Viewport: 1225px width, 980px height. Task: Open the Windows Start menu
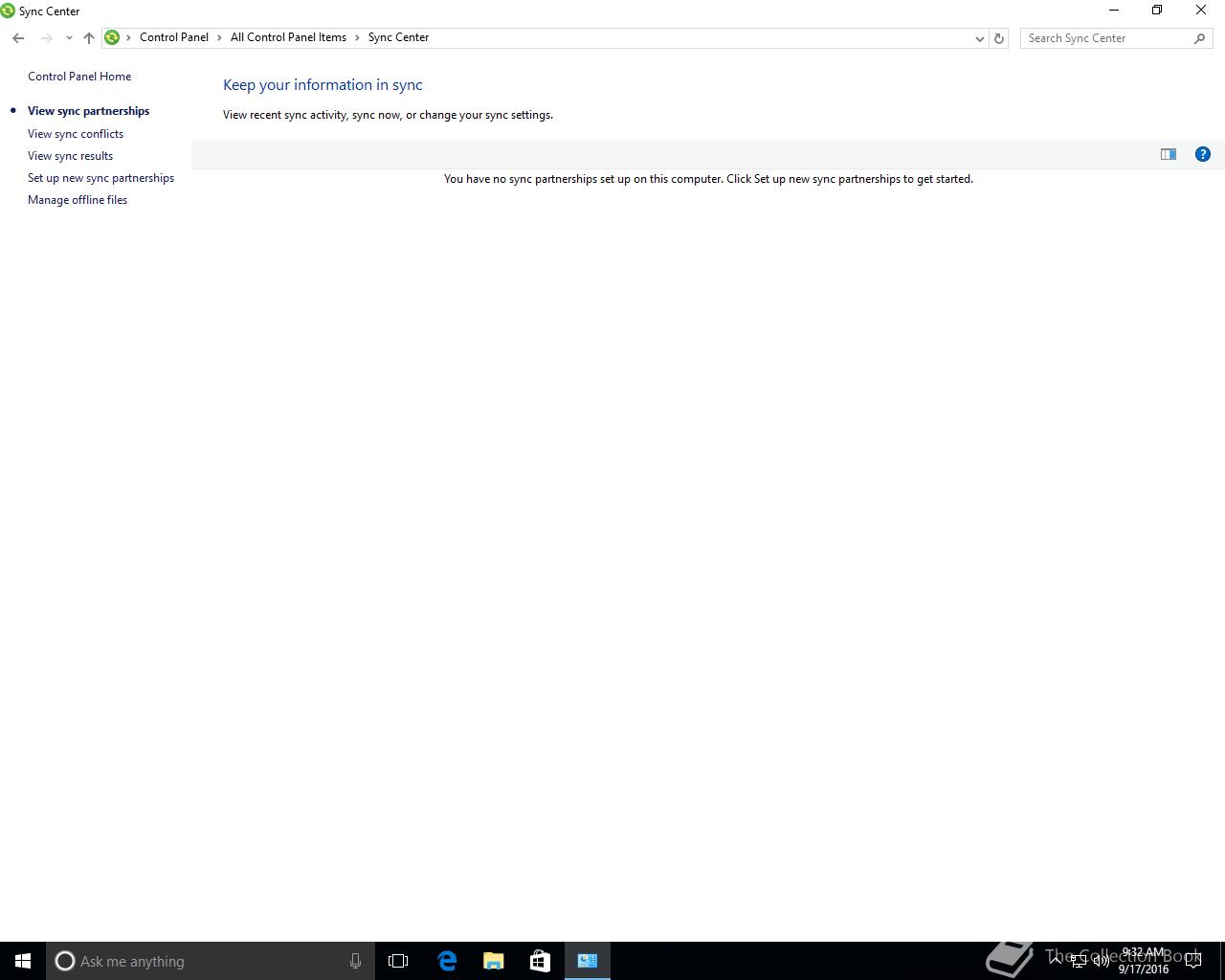coord(23,961)
